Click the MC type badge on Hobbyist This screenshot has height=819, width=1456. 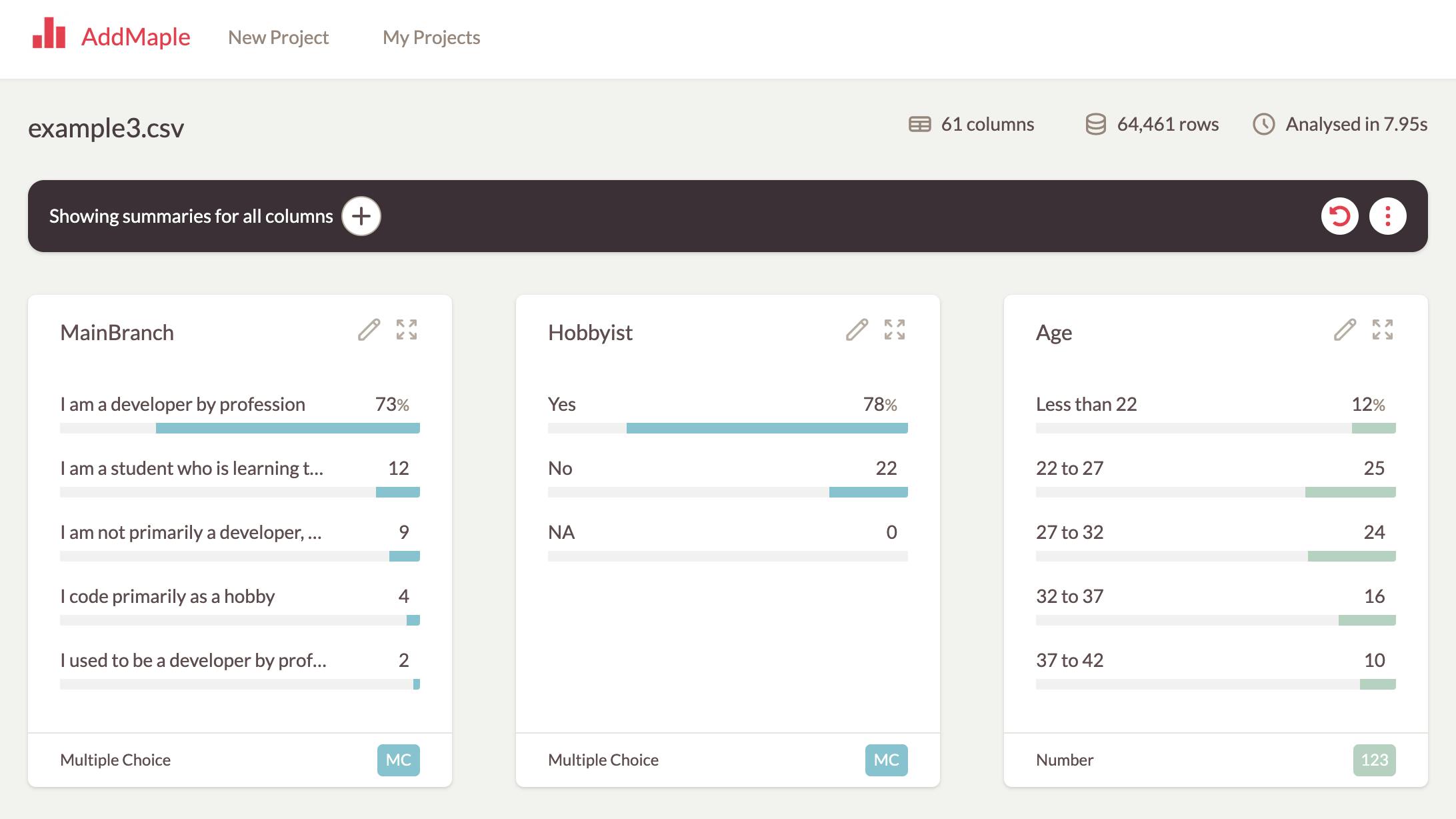[885, 760]
